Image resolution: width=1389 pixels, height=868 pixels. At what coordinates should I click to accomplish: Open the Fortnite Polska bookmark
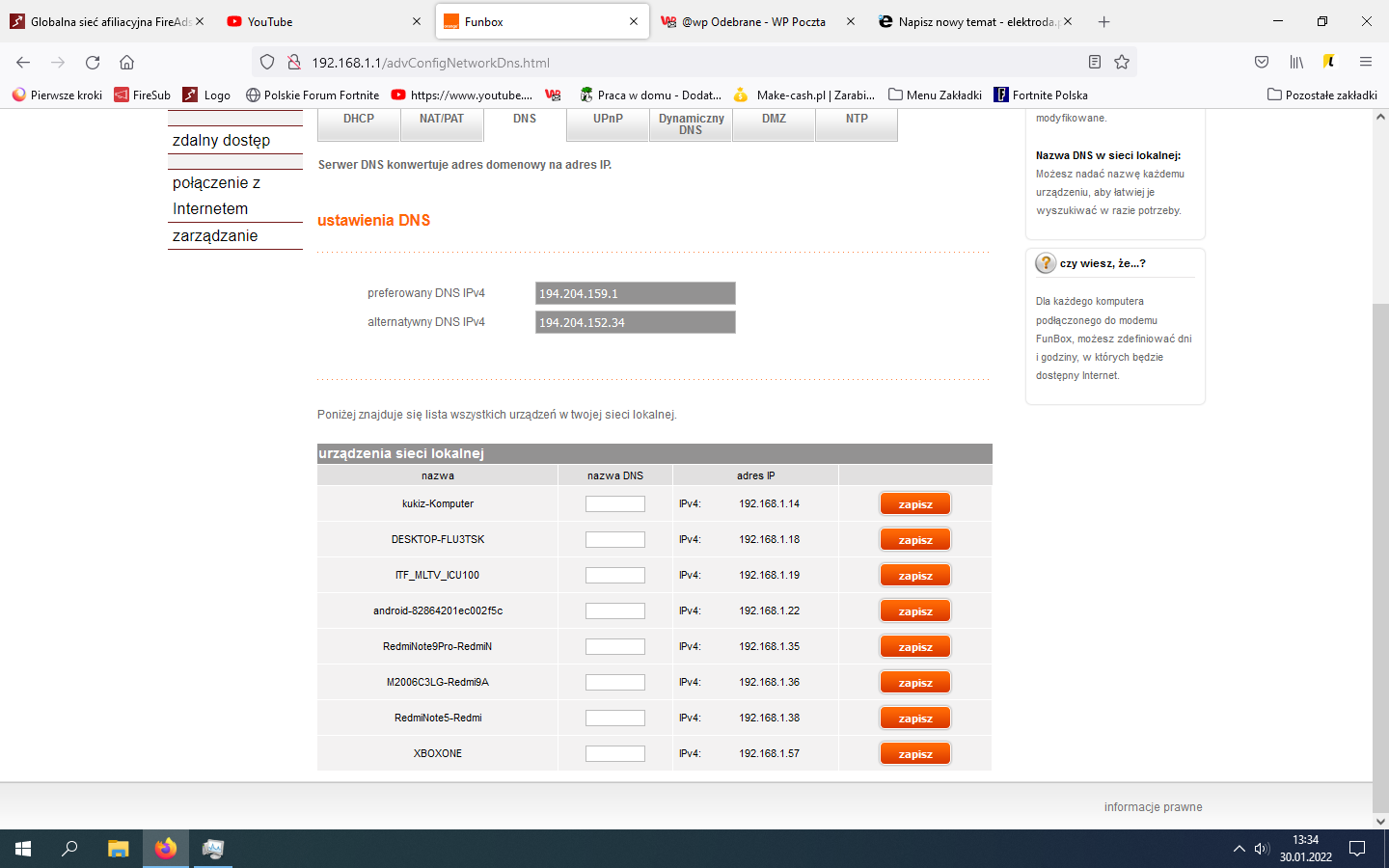click(x=1041, y=95)
